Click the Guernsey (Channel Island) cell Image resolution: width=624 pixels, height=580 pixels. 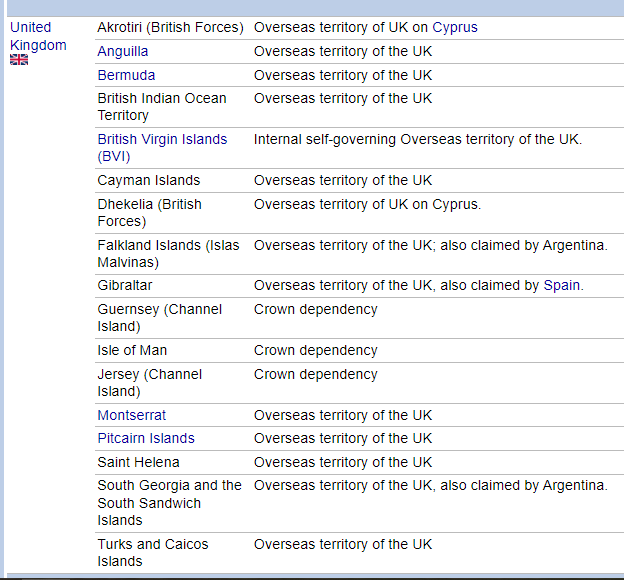[x=159, y=318]
